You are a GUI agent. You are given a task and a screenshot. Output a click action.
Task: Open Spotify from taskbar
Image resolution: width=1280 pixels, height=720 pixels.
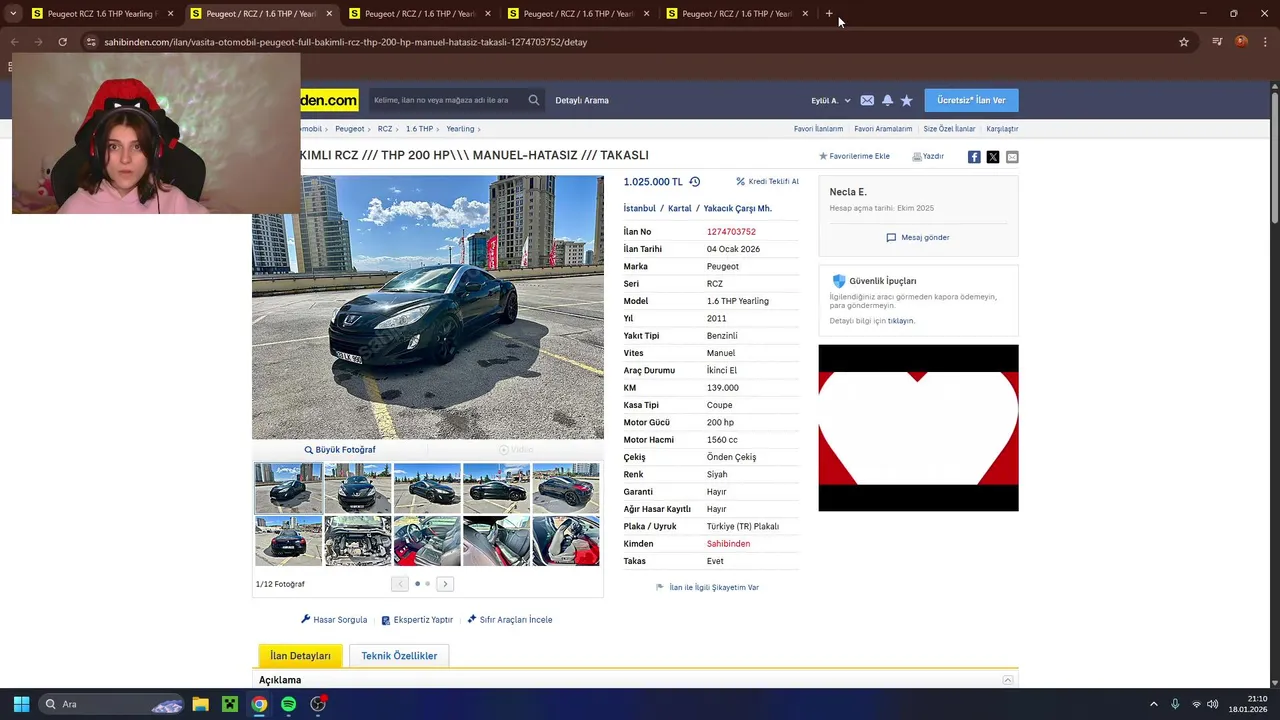point(288,704)
